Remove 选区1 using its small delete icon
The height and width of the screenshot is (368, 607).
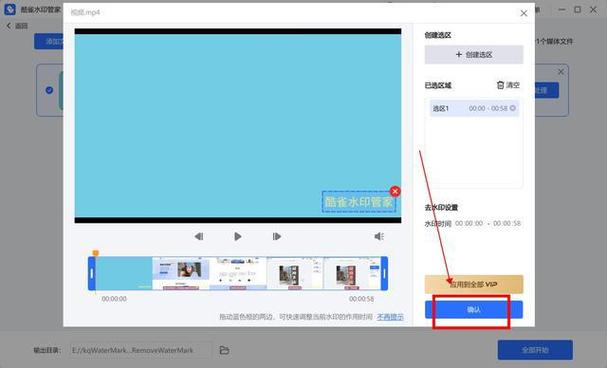(513, 108)
